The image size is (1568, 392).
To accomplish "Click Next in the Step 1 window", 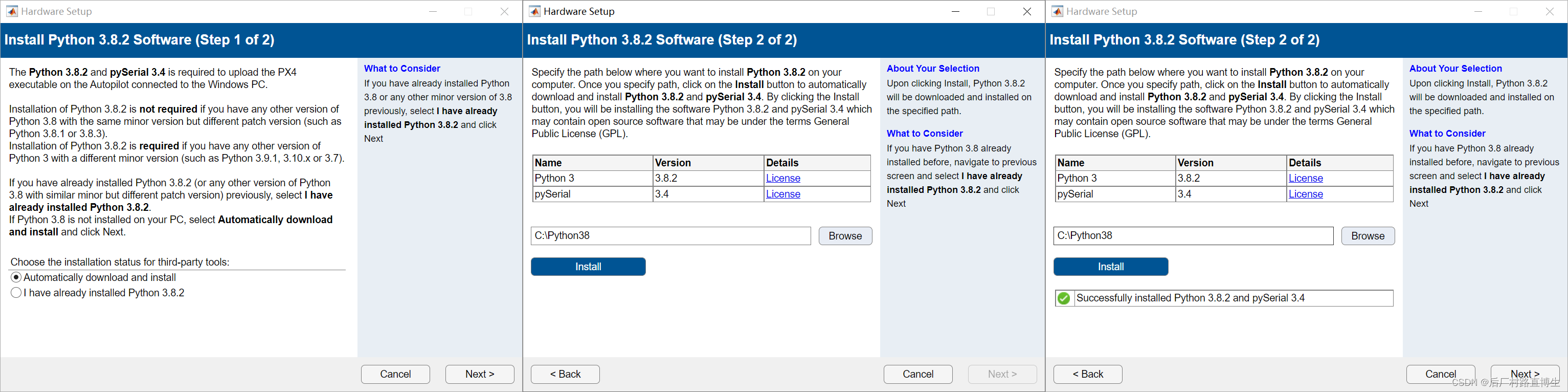I will click(480, 375).
